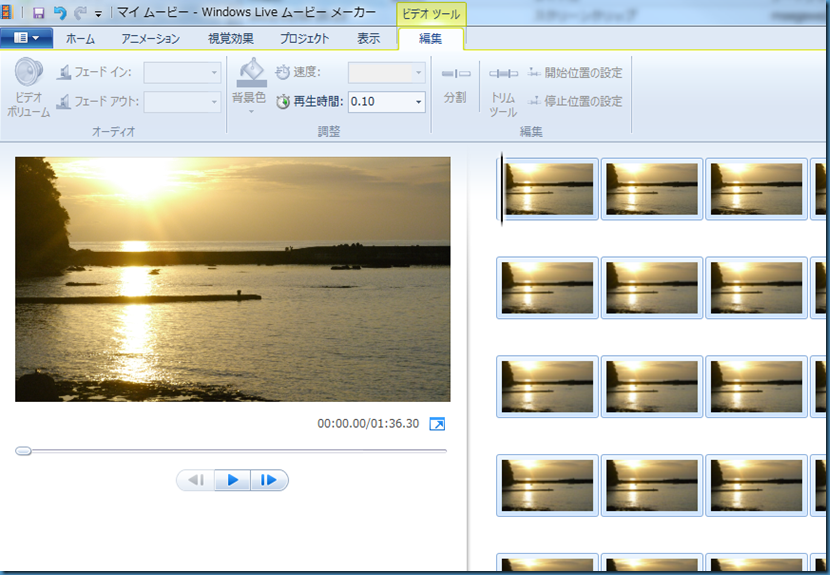The image size is (830, 575).
Task: Select third thumbnail in second storyboard row
Action: pyautogui.click(x=756, y=288)
